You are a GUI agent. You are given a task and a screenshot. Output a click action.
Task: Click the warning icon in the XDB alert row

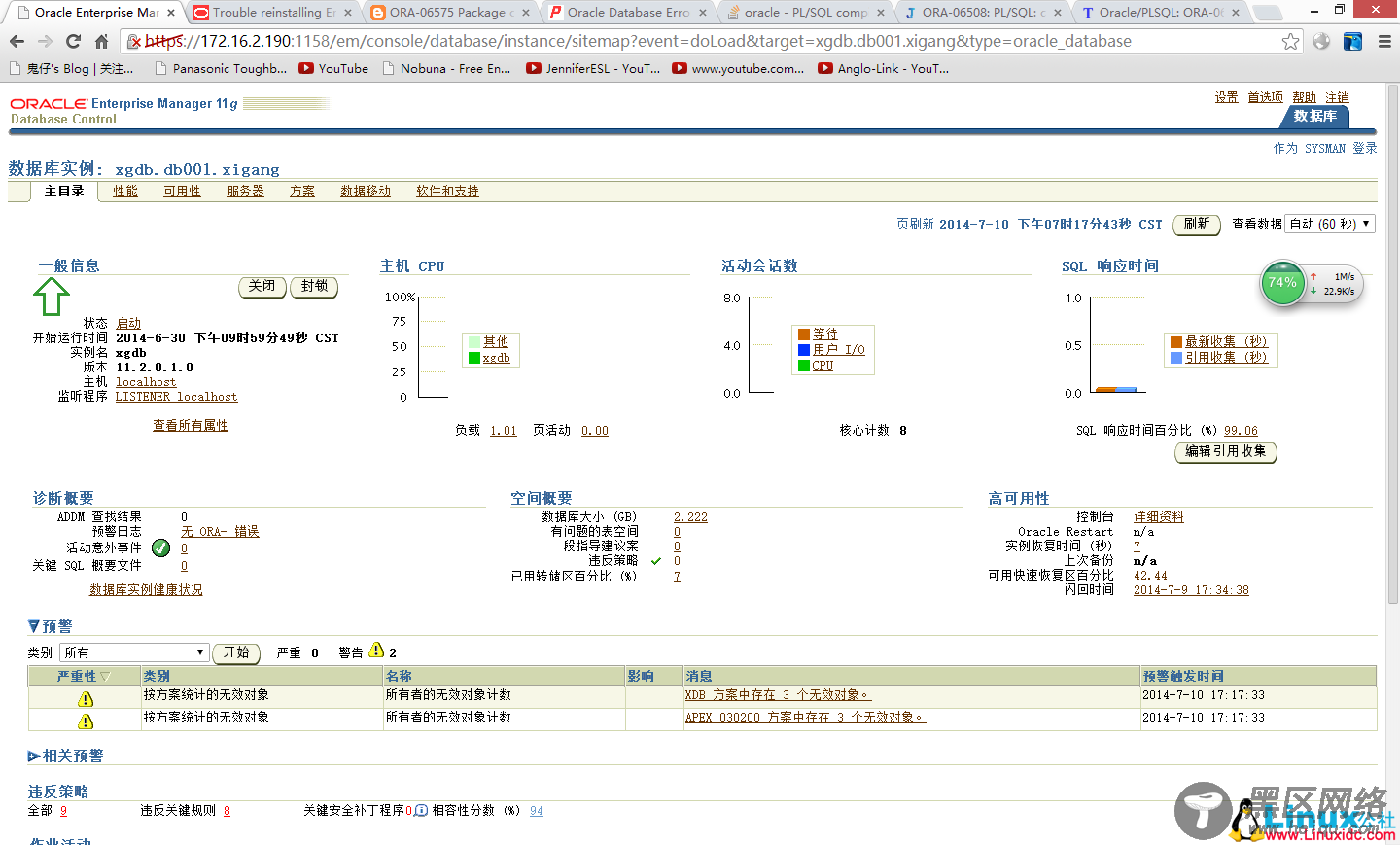click(86, 698)
